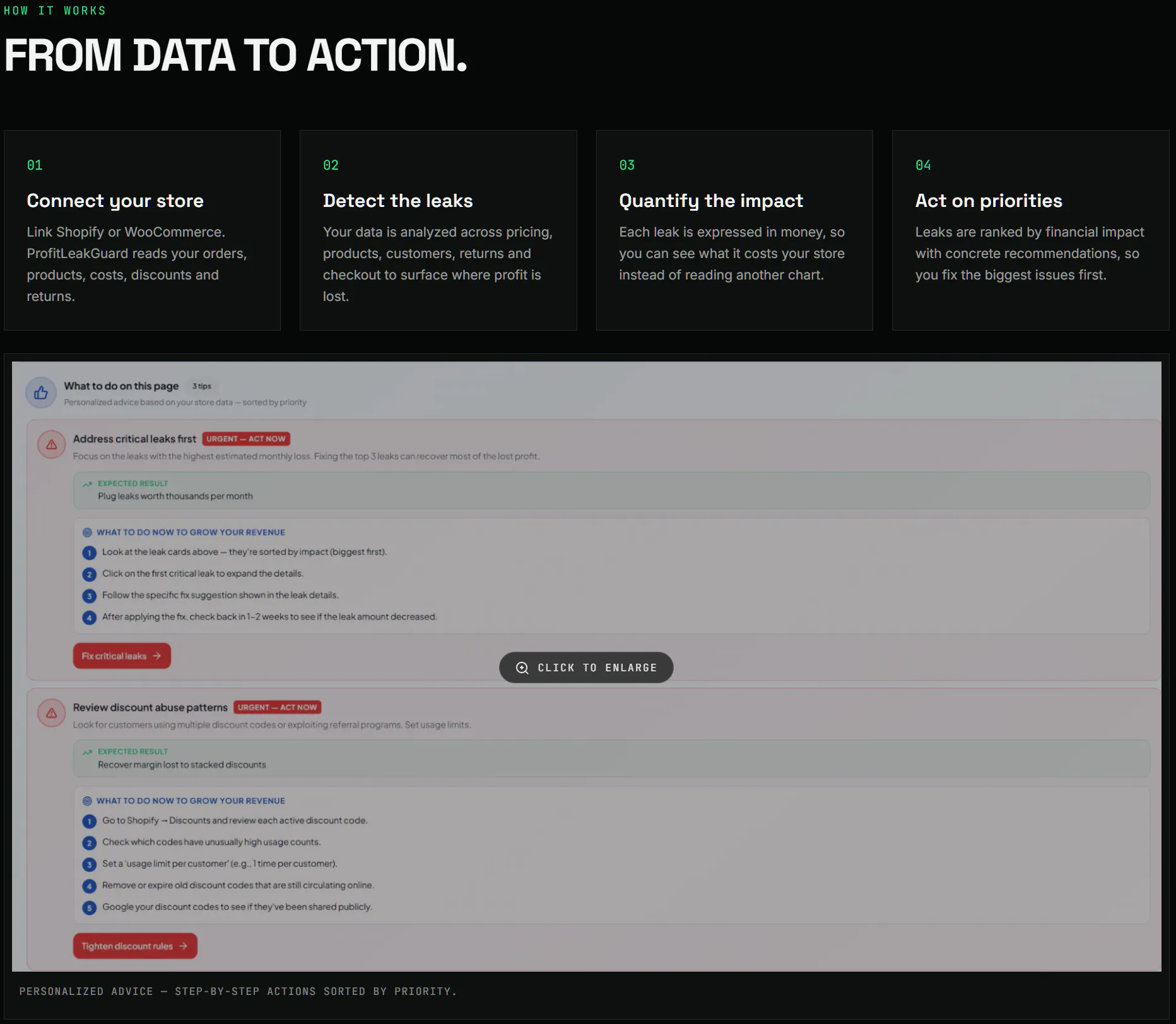Screen dimensions: 1176x1024
Task: Select the Connect your store card heading
Action: point(115,201)
